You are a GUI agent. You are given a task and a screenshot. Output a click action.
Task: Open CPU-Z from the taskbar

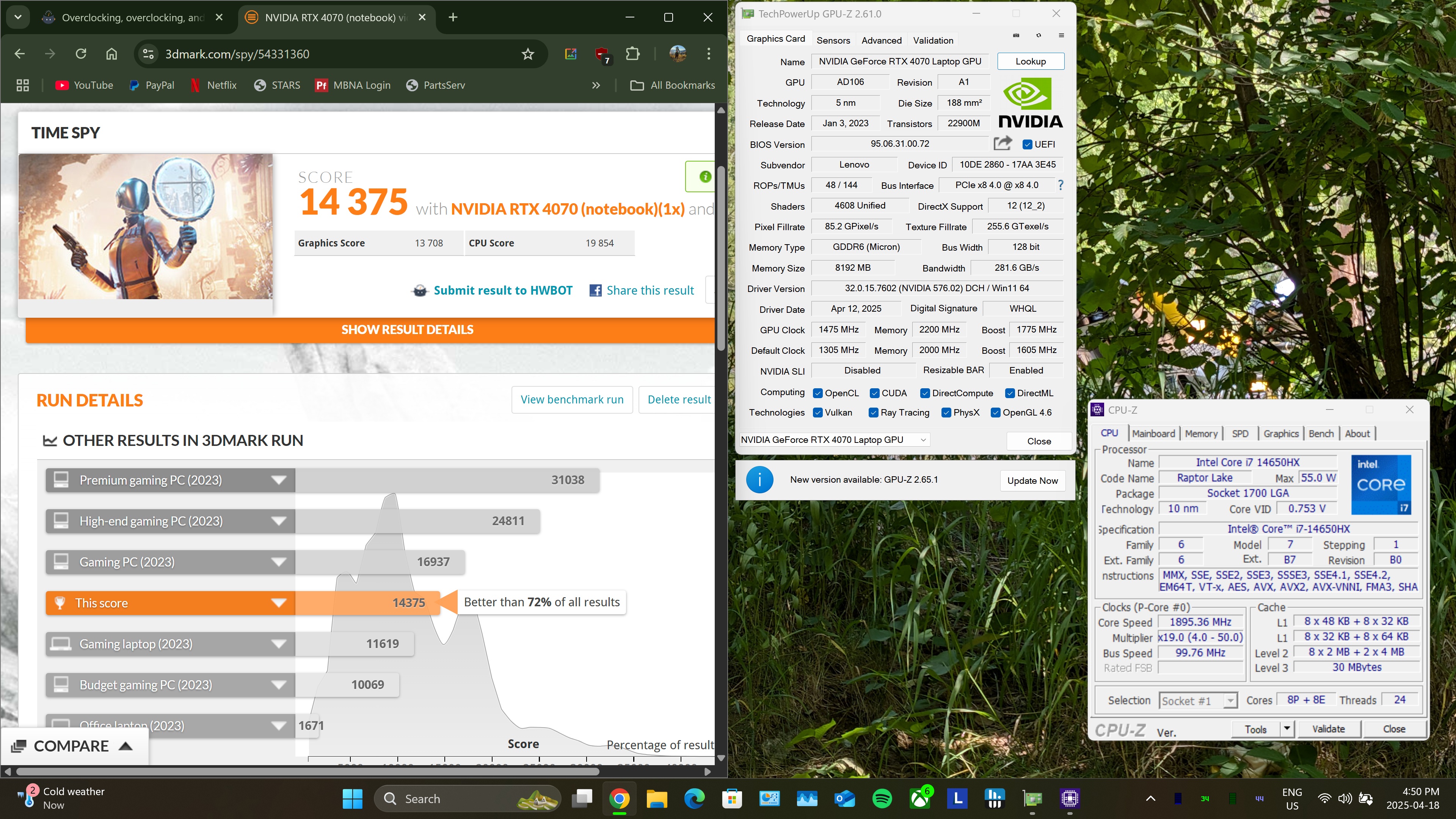pos(1069,799)
